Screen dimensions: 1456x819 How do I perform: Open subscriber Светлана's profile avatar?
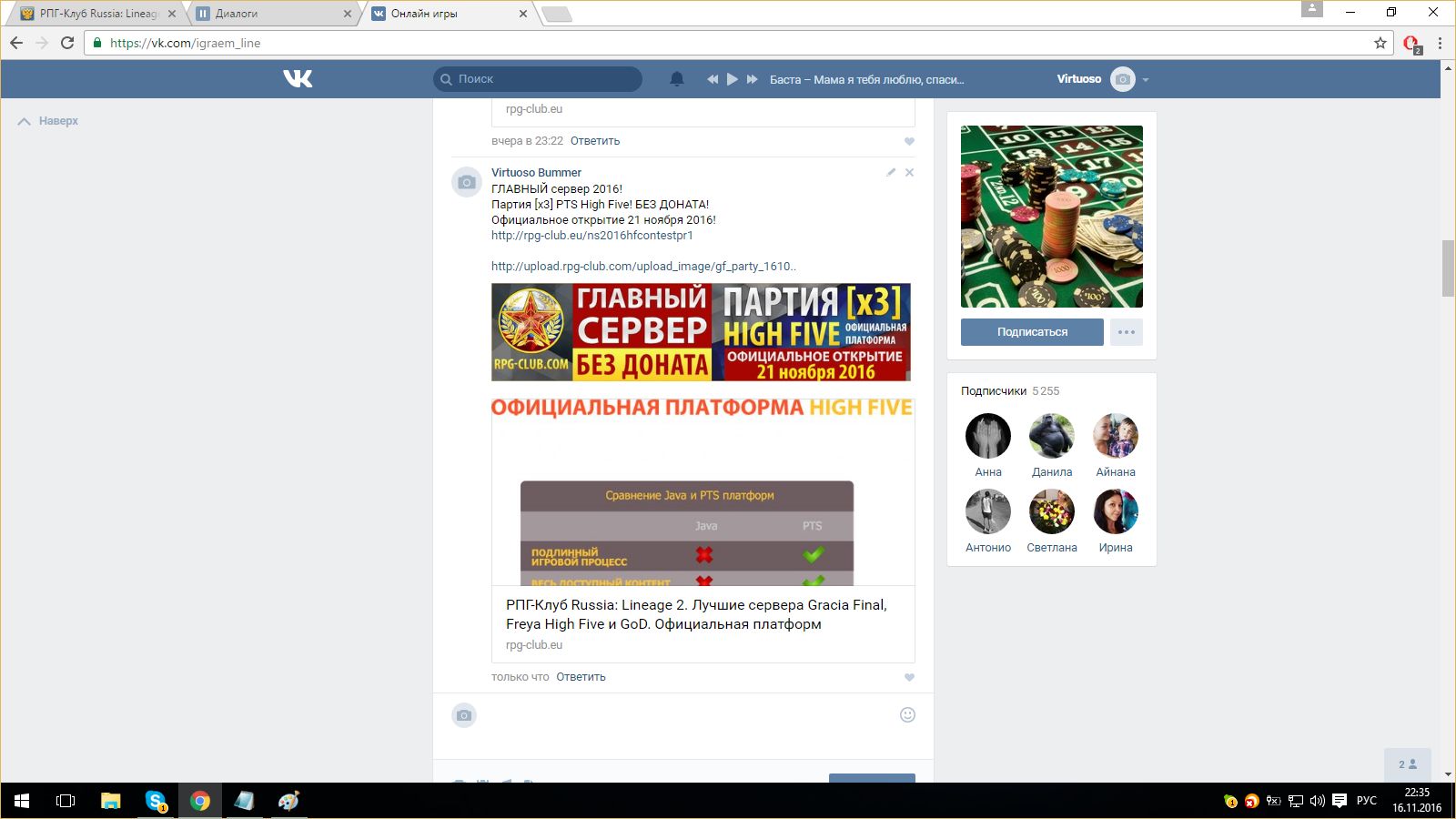click(1052, 511)
